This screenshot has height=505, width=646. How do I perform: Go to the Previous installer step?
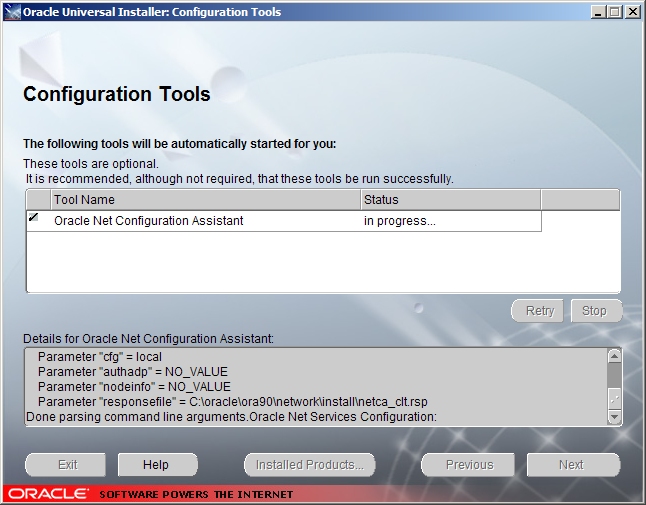click(x=468, y=465)
